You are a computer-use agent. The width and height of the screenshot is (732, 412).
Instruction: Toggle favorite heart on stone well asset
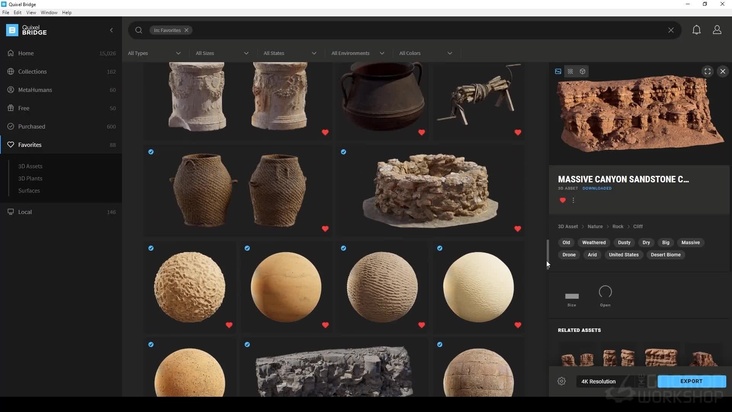(x=517, y=228)
